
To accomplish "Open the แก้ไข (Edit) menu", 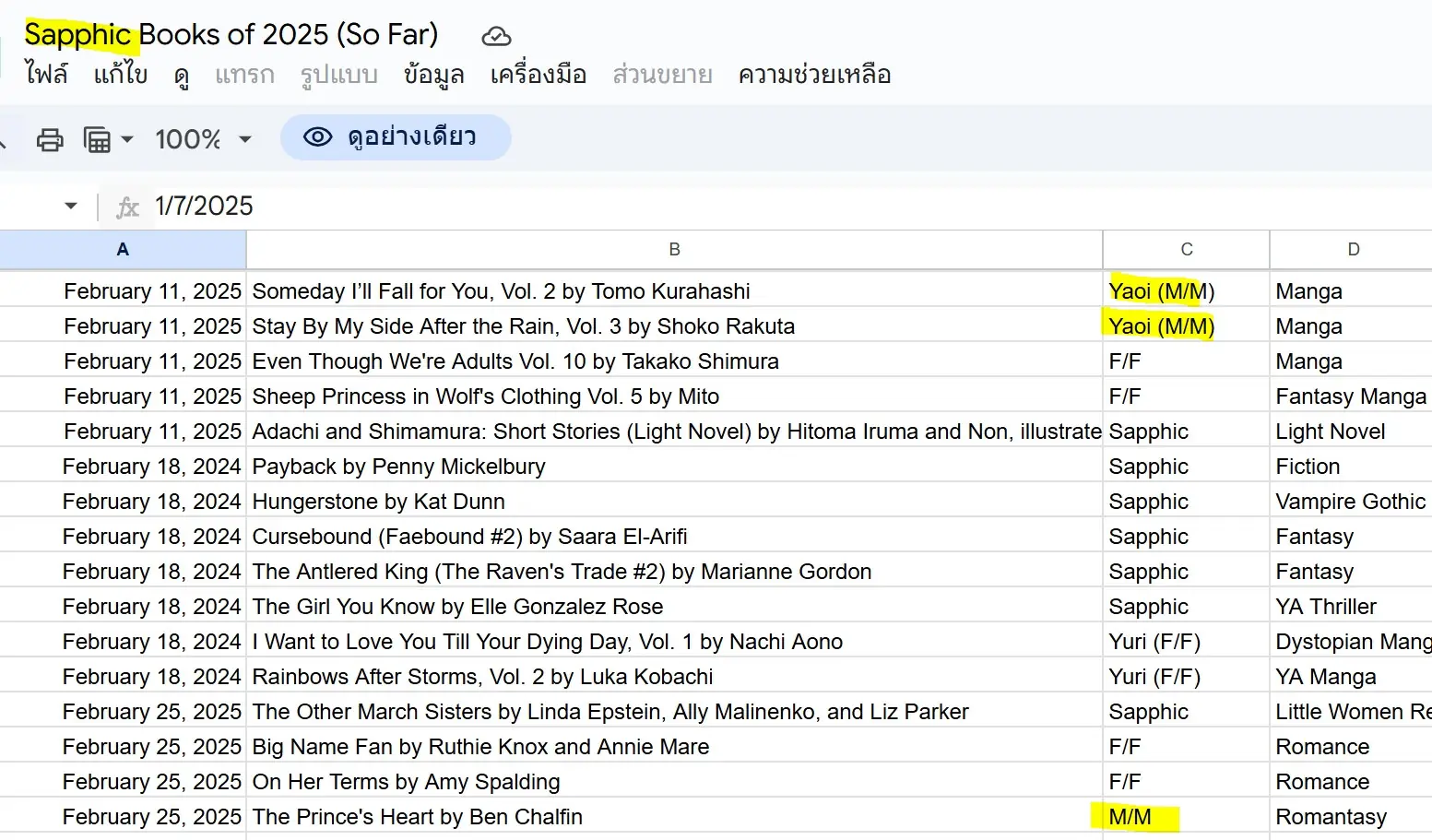I will (120, 75).
